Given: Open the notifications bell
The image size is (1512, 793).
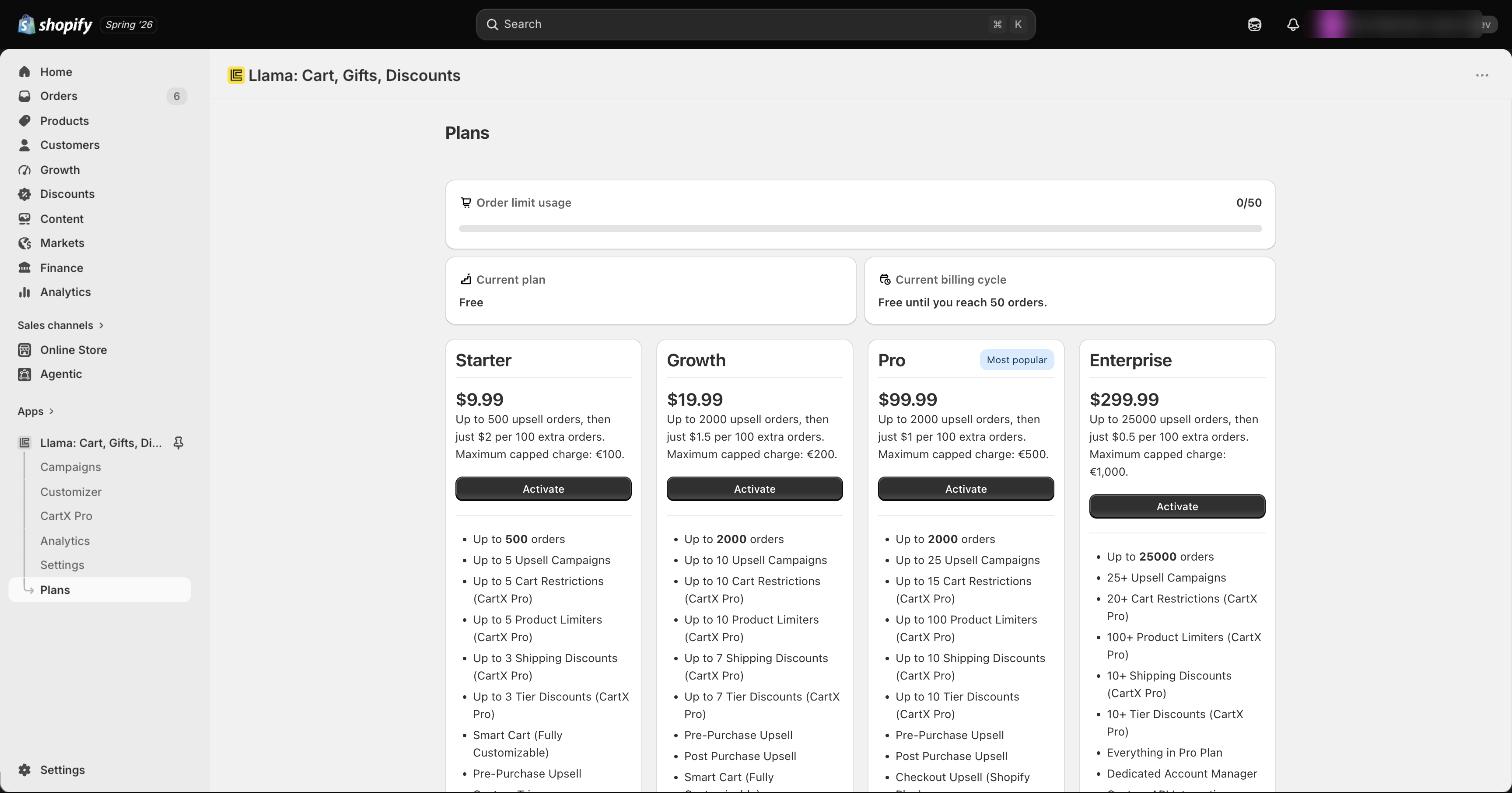Looking at the screenshot, I should click(1293, 24).
